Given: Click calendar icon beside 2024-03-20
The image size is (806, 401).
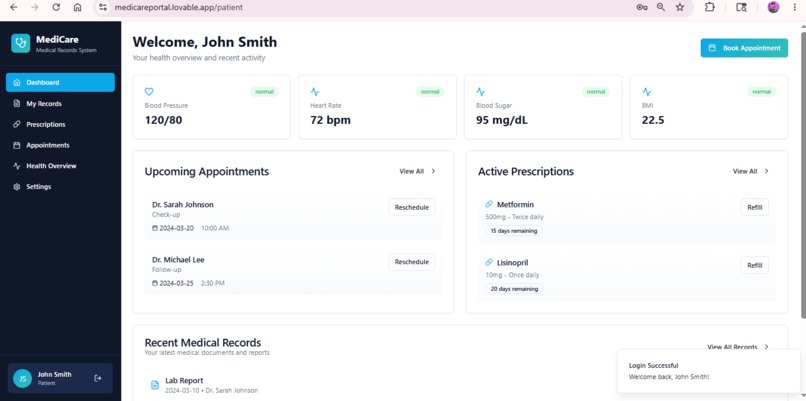Looking at the screenshot, I should point(155,228).
